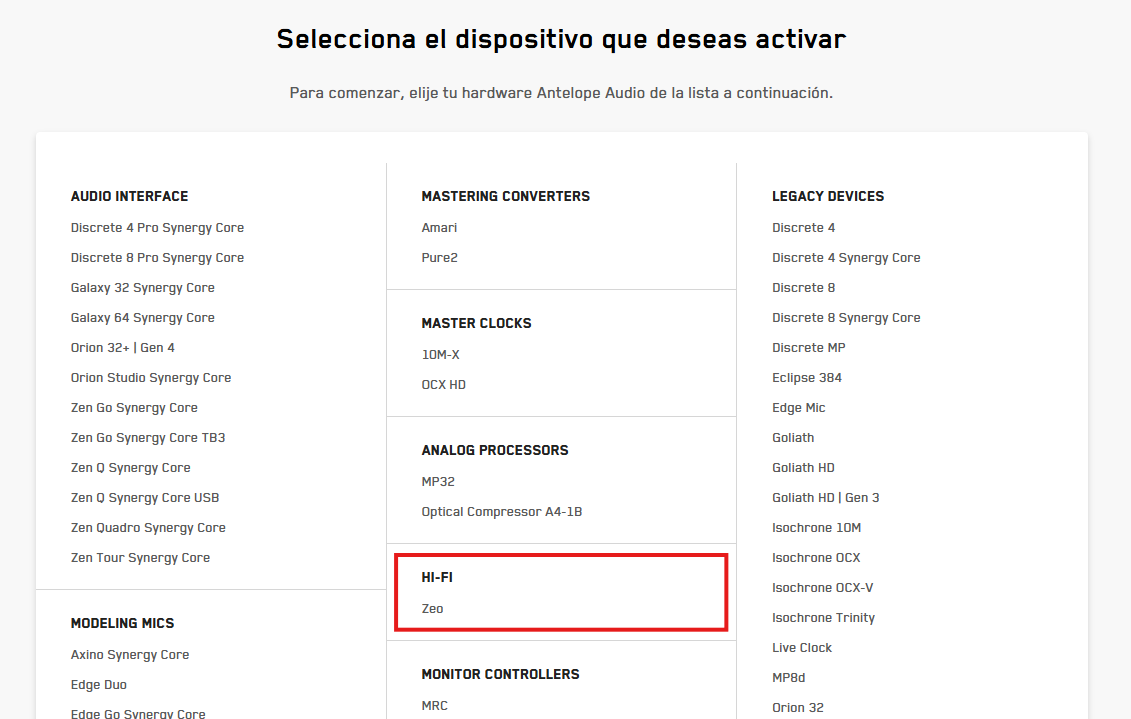Select Discrete 4 Pro Synergy Core
The width and height of the screenshot is (1131, 719).
[157, 228]
